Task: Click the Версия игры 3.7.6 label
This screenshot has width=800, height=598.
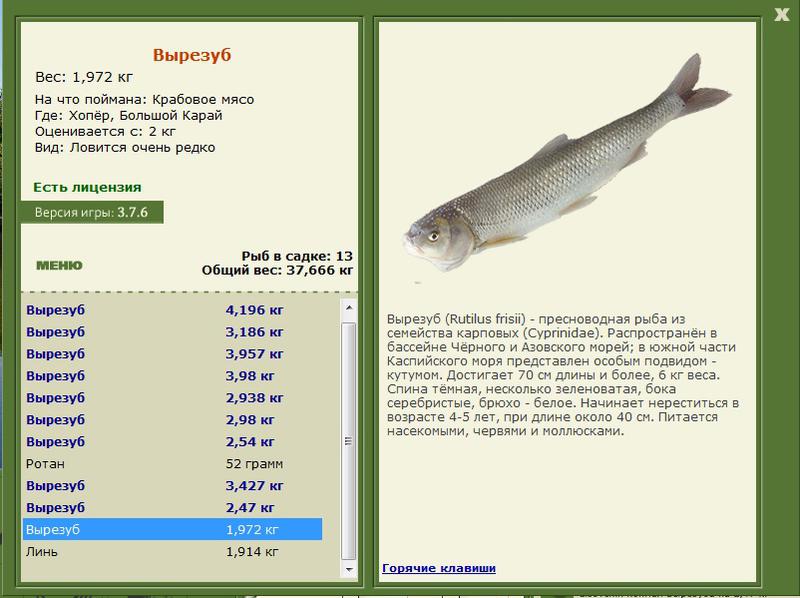Action: pos(92,212)
